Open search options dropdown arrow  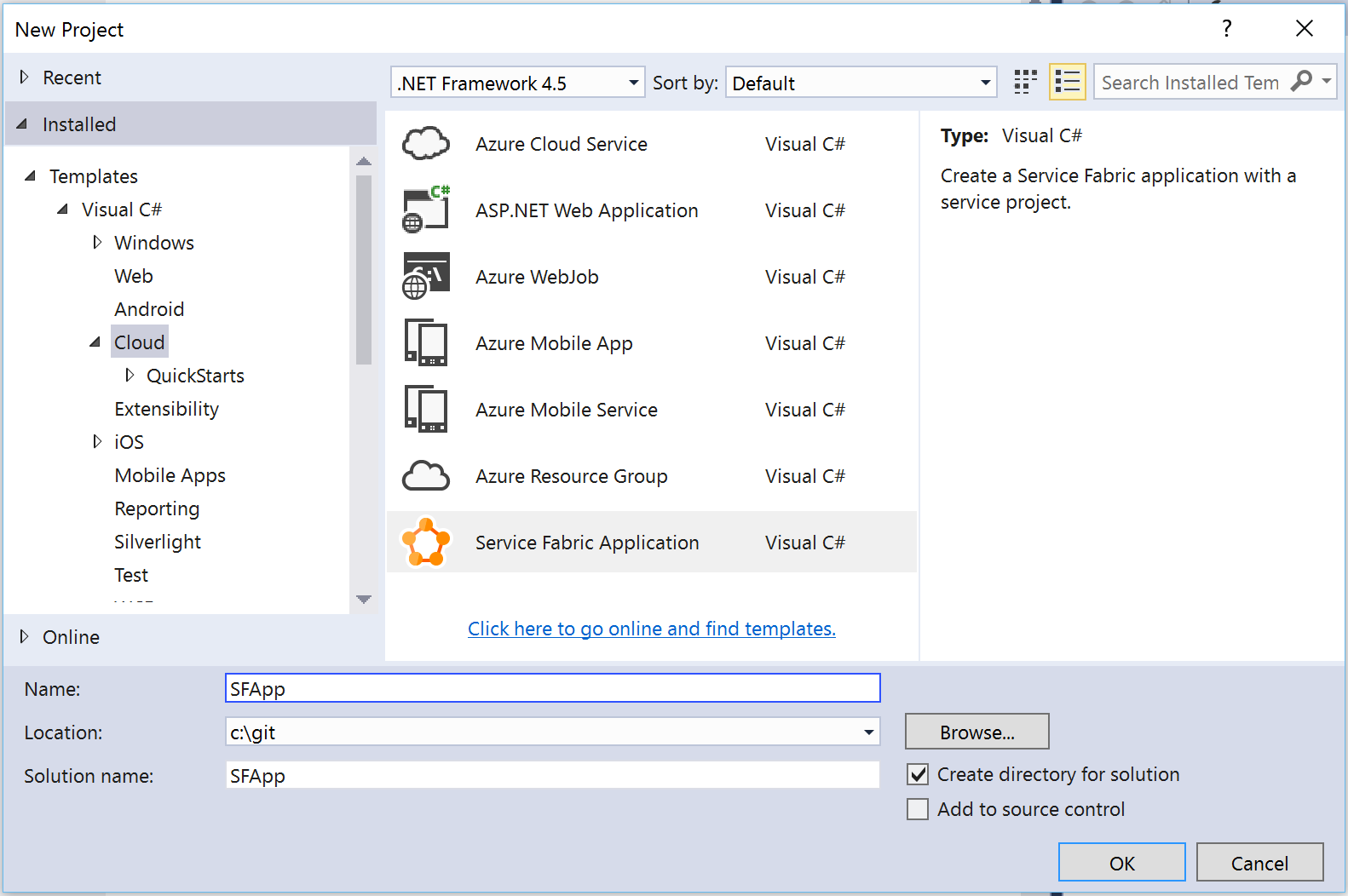click(1326, 82)
